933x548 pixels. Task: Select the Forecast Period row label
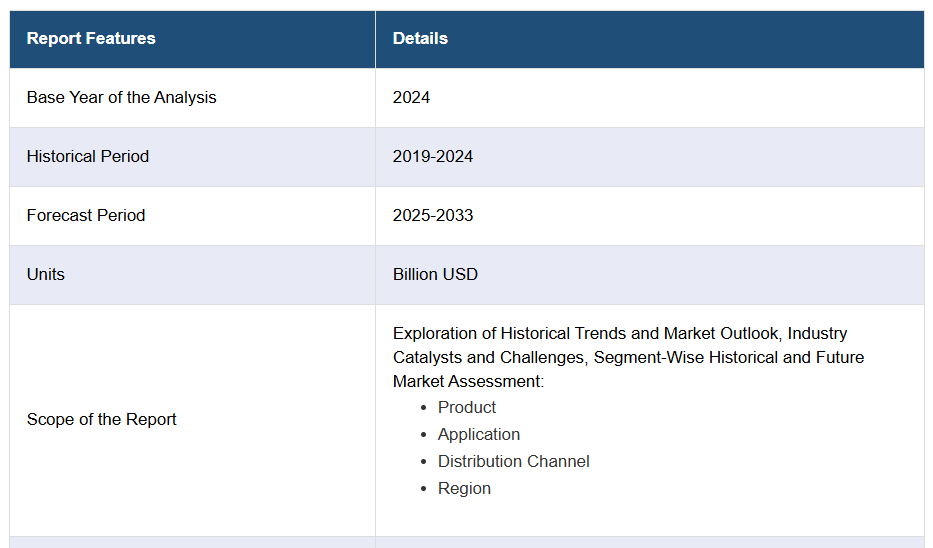[x=86, y=216]
